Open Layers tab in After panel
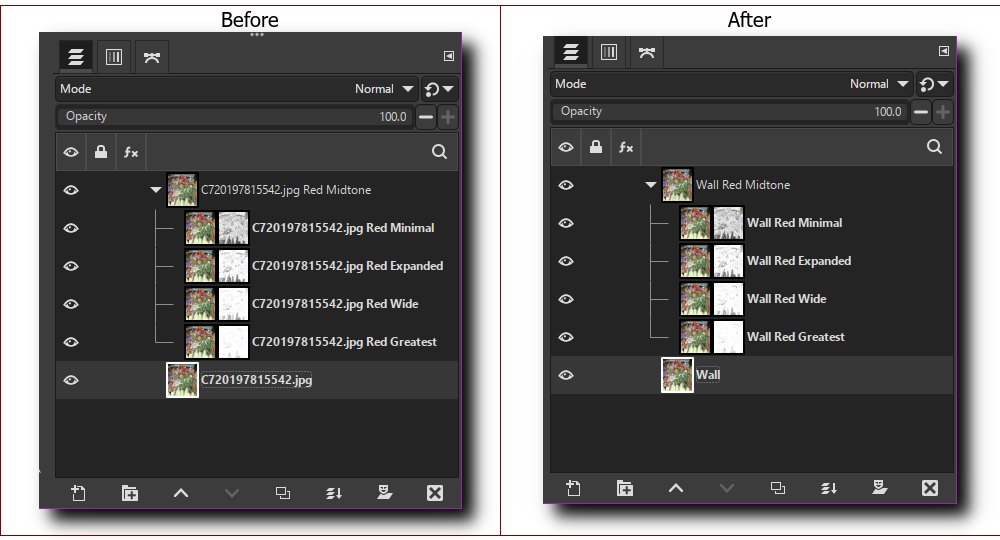 [x=571, y=52]
